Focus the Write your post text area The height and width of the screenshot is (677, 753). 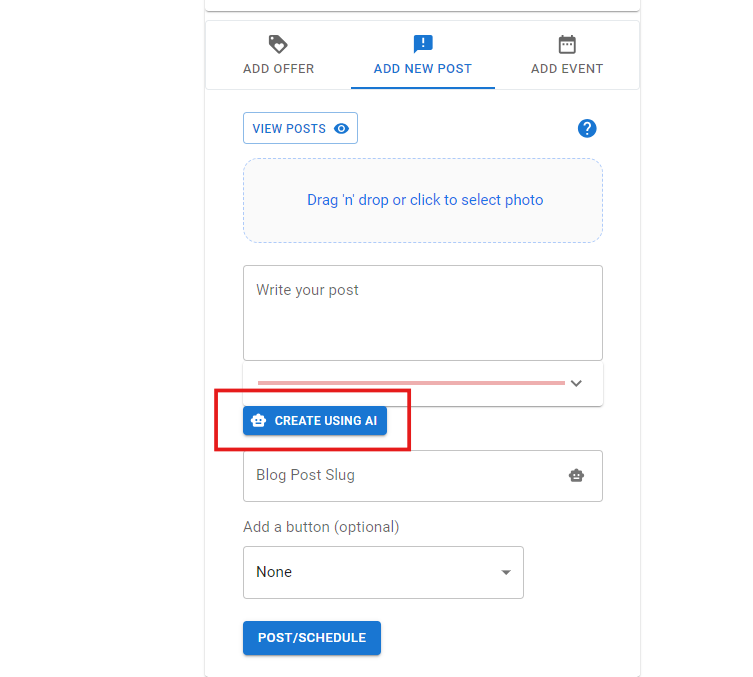[x=422, y=312]
